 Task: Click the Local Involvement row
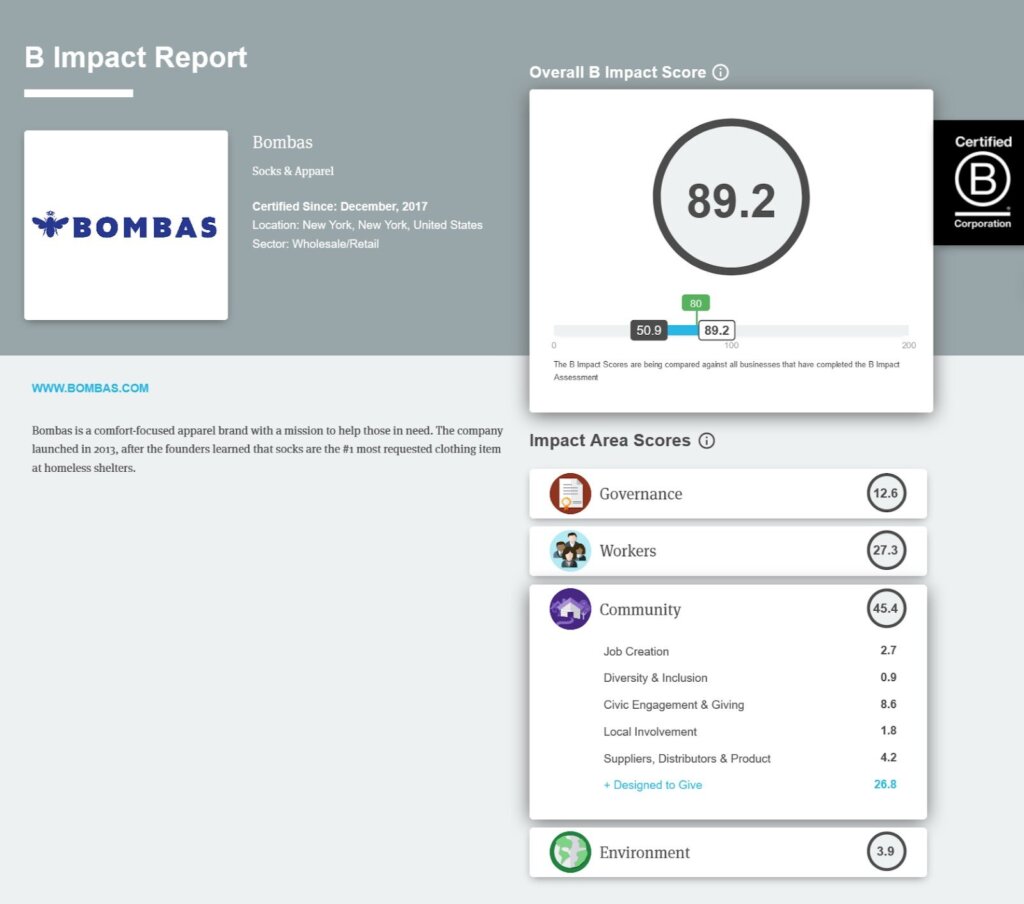point(749,732)
